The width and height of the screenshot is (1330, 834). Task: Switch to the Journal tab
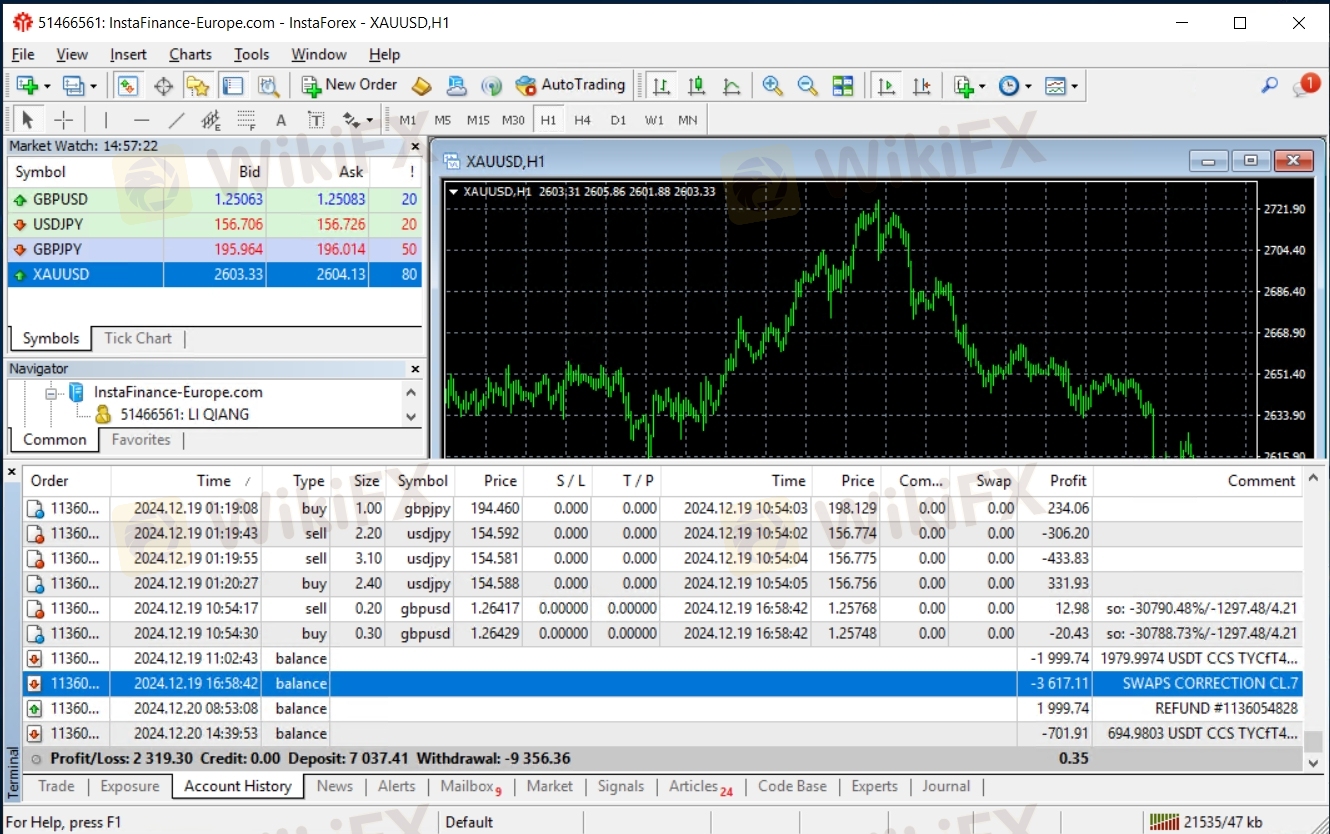[x=946, y=786]
